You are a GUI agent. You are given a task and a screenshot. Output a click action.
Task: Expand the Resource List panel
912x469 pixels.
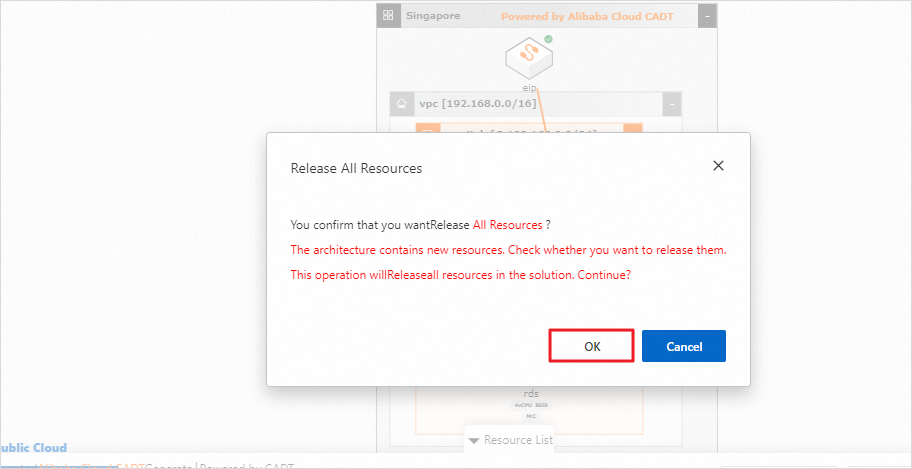tap(510, 440)
